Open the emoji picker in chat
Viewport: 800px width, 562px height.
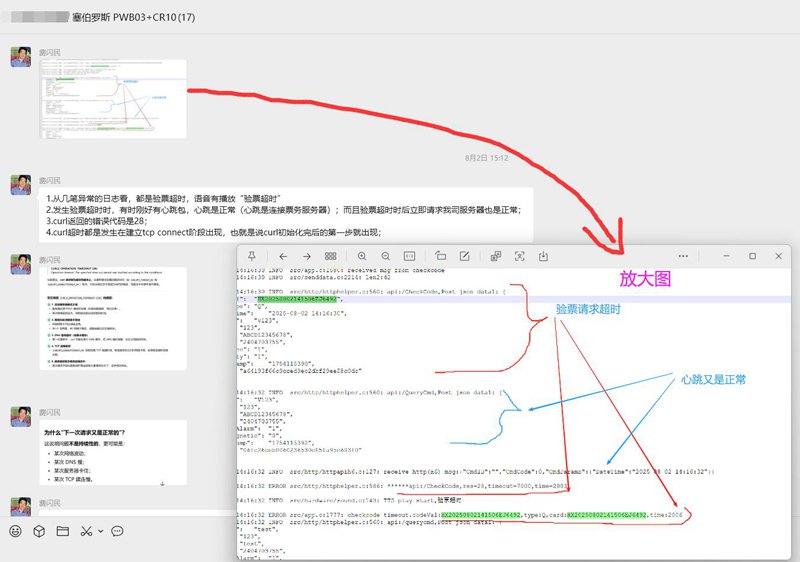click(x=16, y=530)
